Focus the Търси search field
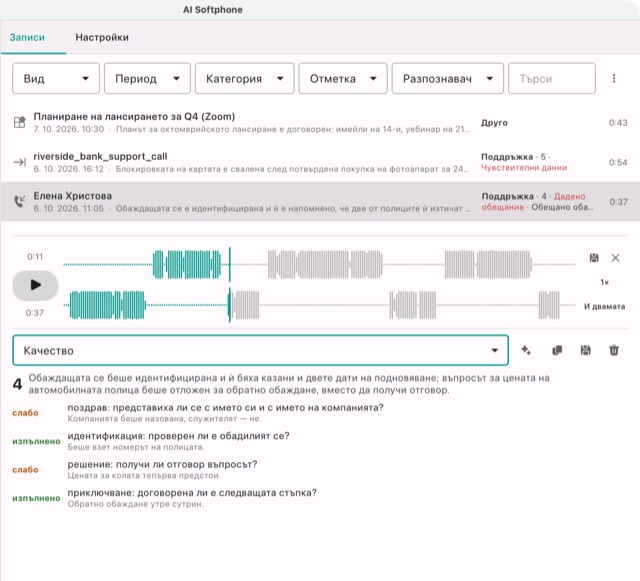 tap(552, 78)
